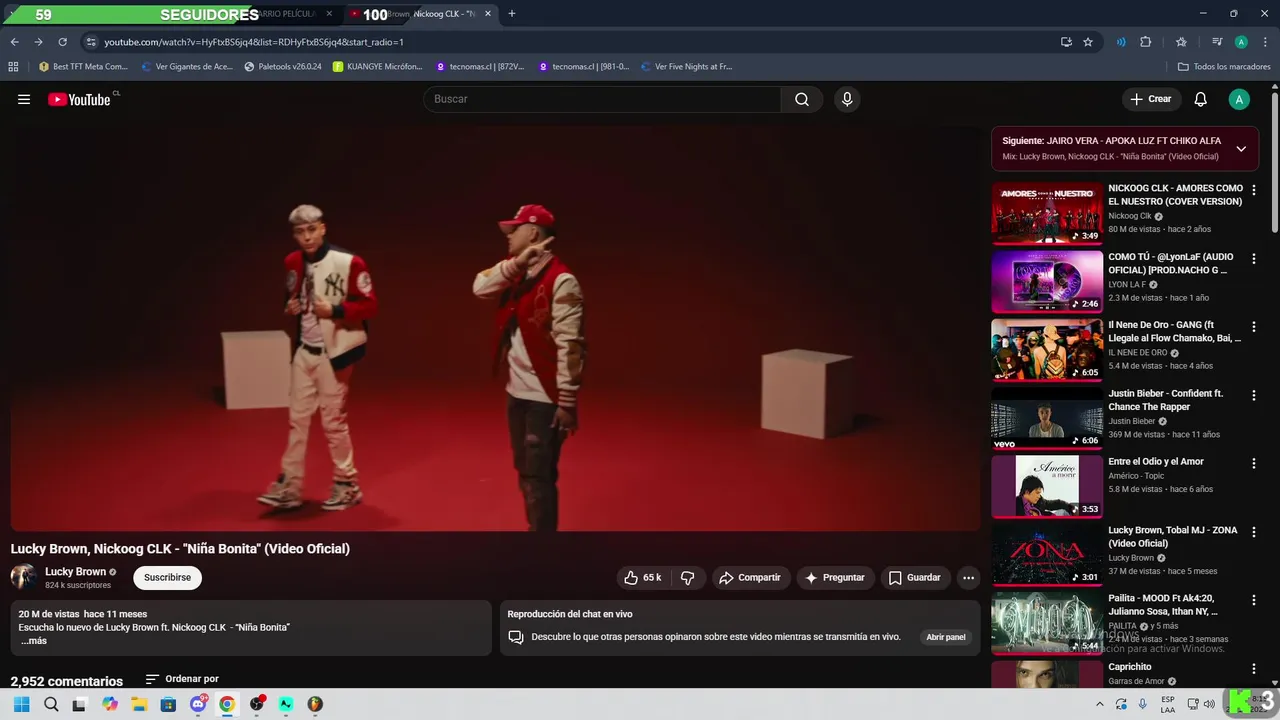Open options menu for Amores Como El Nuestro

pyautogui.click(x=1254, y=190)
